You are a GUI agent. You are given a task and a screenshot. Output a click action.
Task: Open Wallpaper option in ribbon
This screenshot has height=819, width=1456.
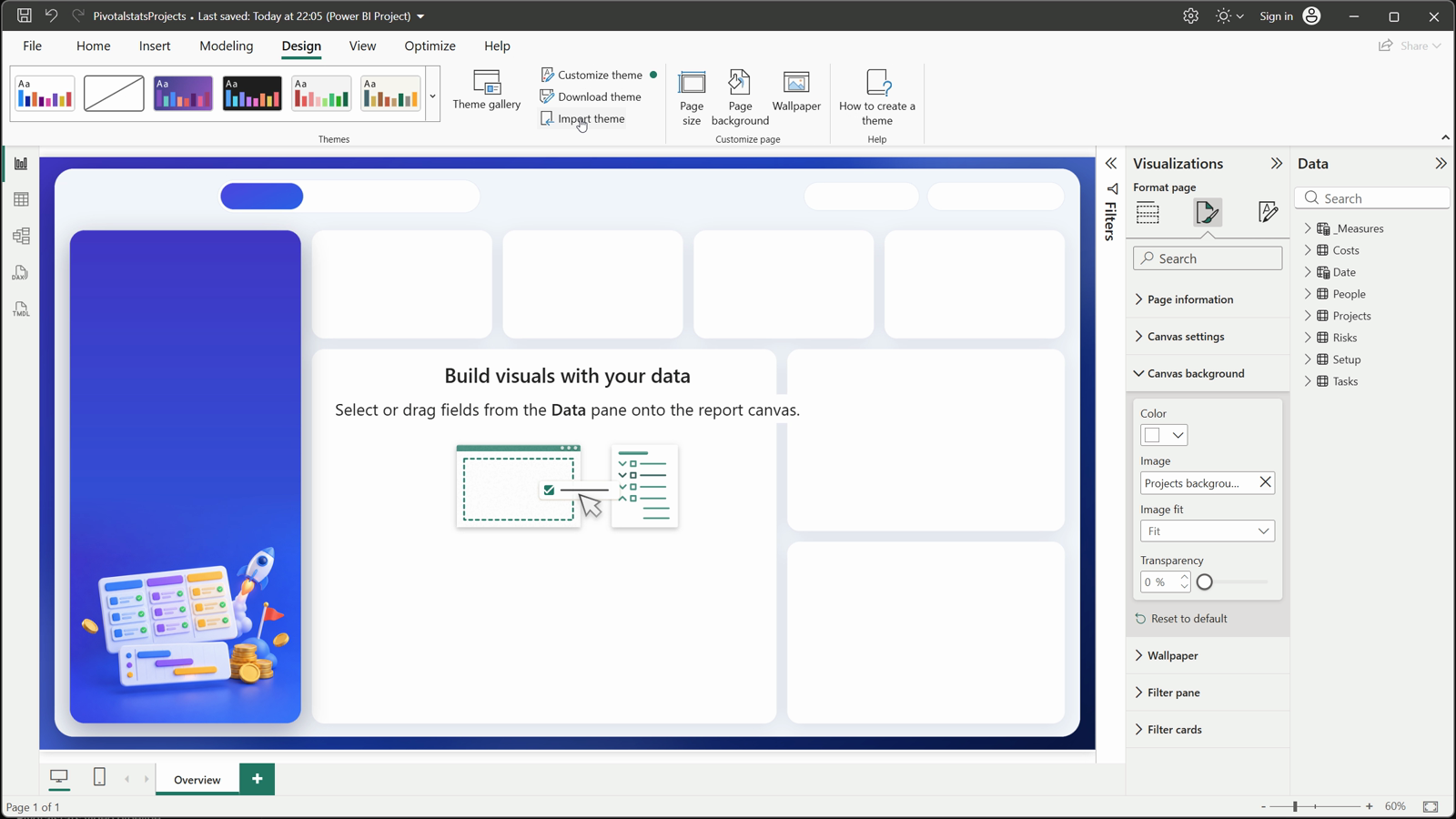(796, 91)
